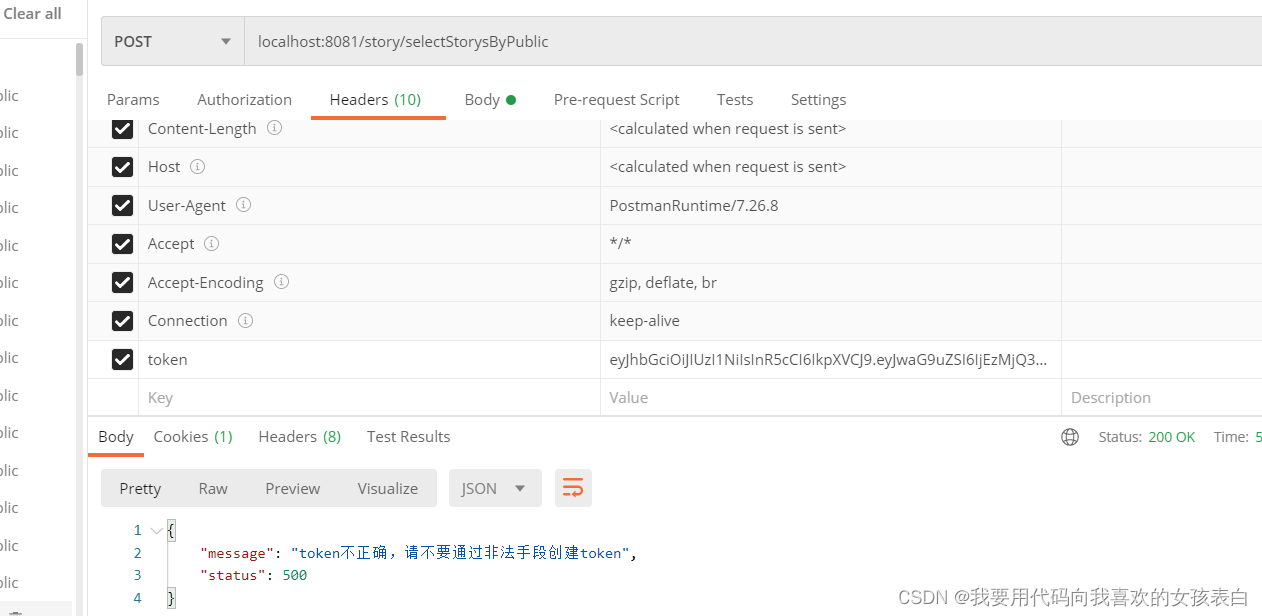The width and height of the screenshot is (1262, 616).
Task: Click the wrap lines icon in response toolbar
Action: point(573,488)
